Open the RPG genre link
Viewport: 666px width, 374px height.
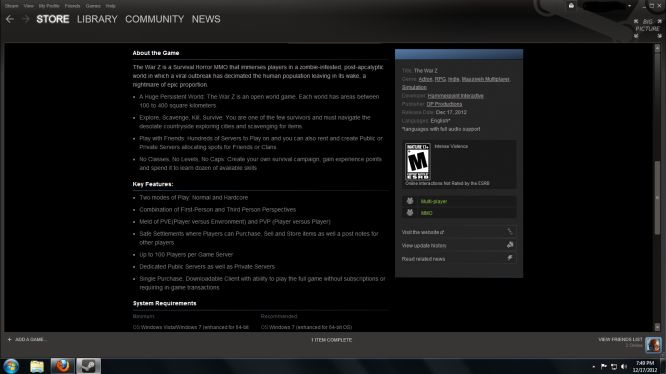(x=440, y=79)
